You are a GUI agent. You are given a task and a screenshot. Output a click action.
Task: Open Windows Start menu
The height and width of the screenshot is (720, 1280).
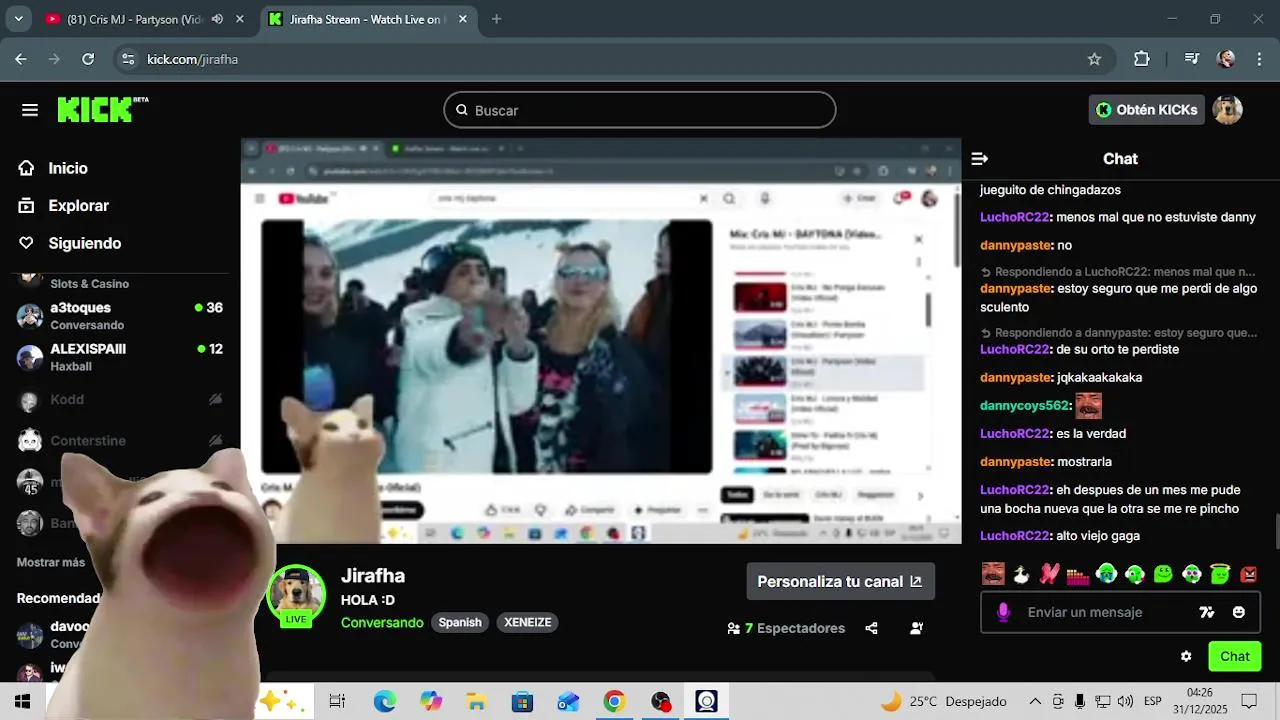22,702
